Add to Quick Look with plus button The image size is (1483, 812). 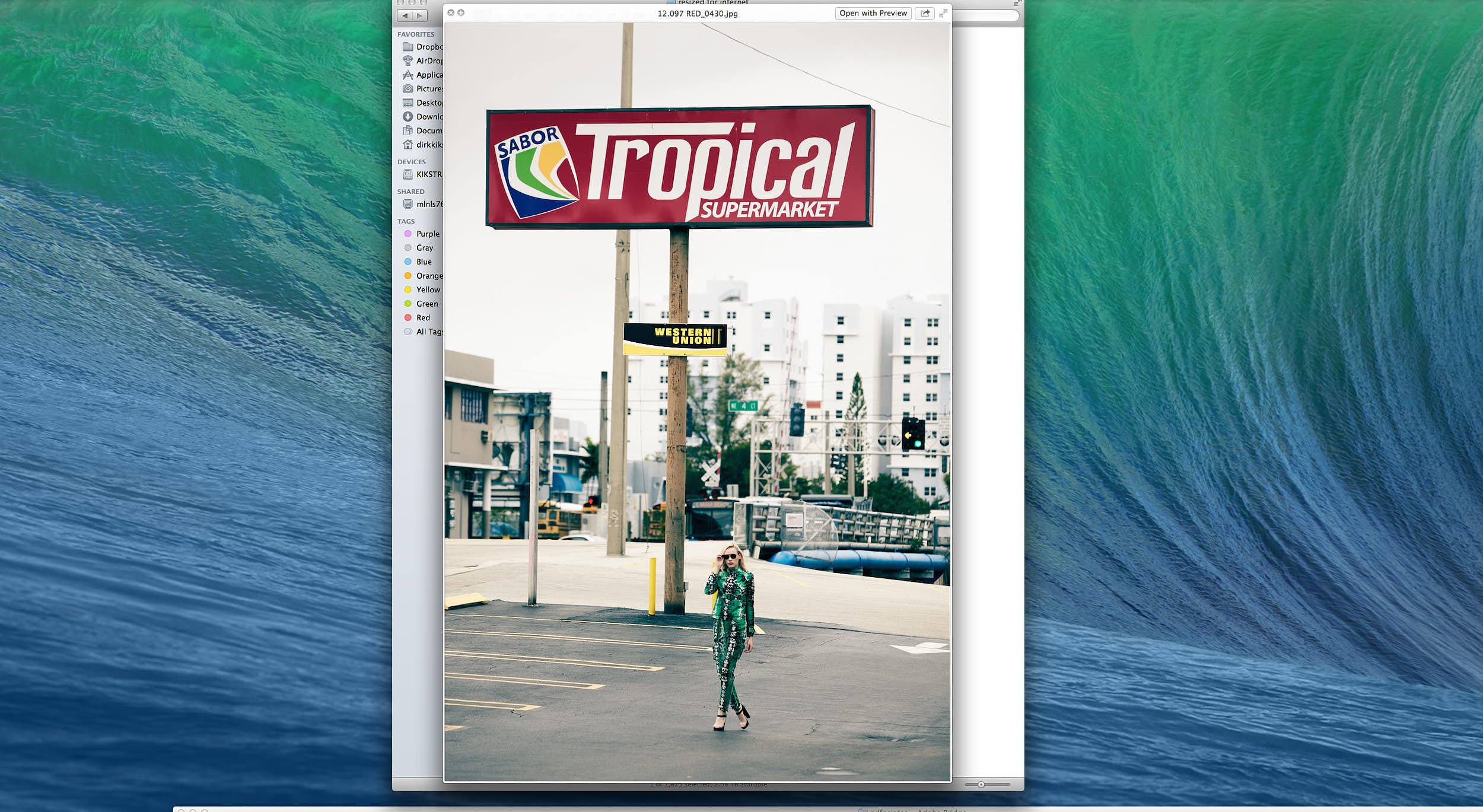(x=461, y=12)
